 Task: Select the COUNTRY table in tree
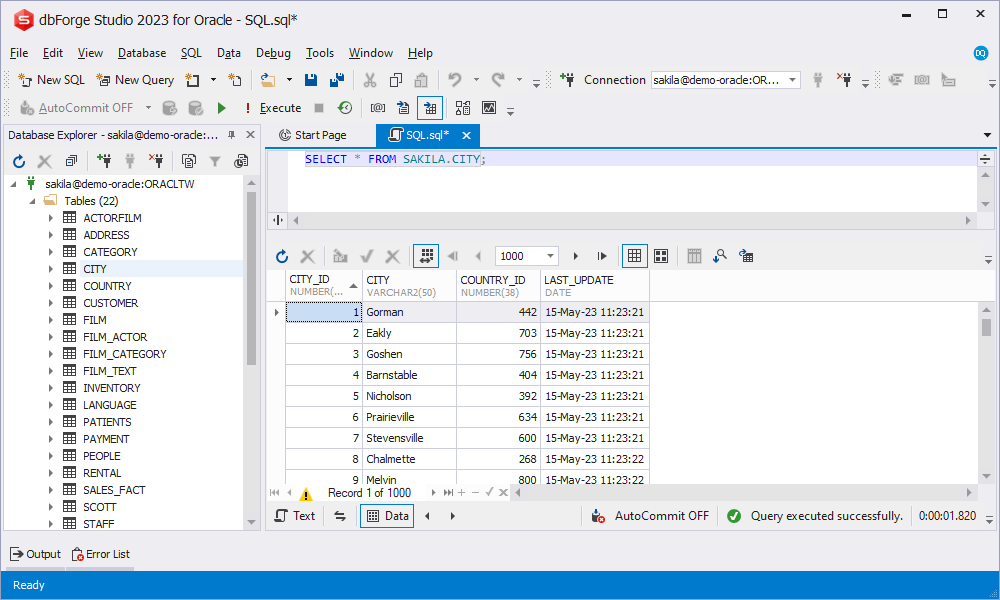107,286
